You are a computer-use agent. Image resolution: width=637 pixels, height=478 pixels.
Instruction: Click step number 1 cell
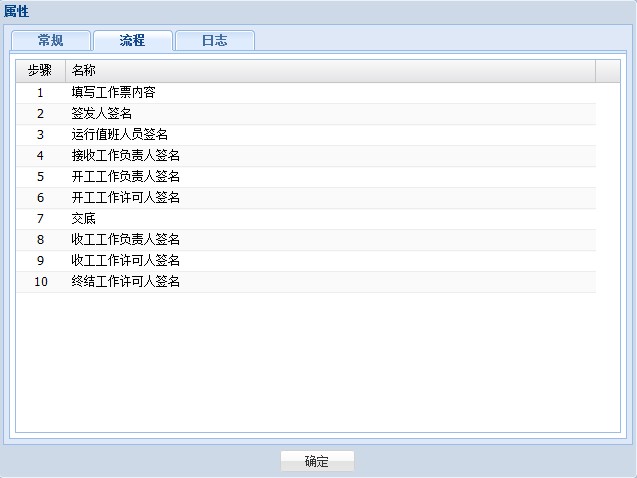pos(40,93)
